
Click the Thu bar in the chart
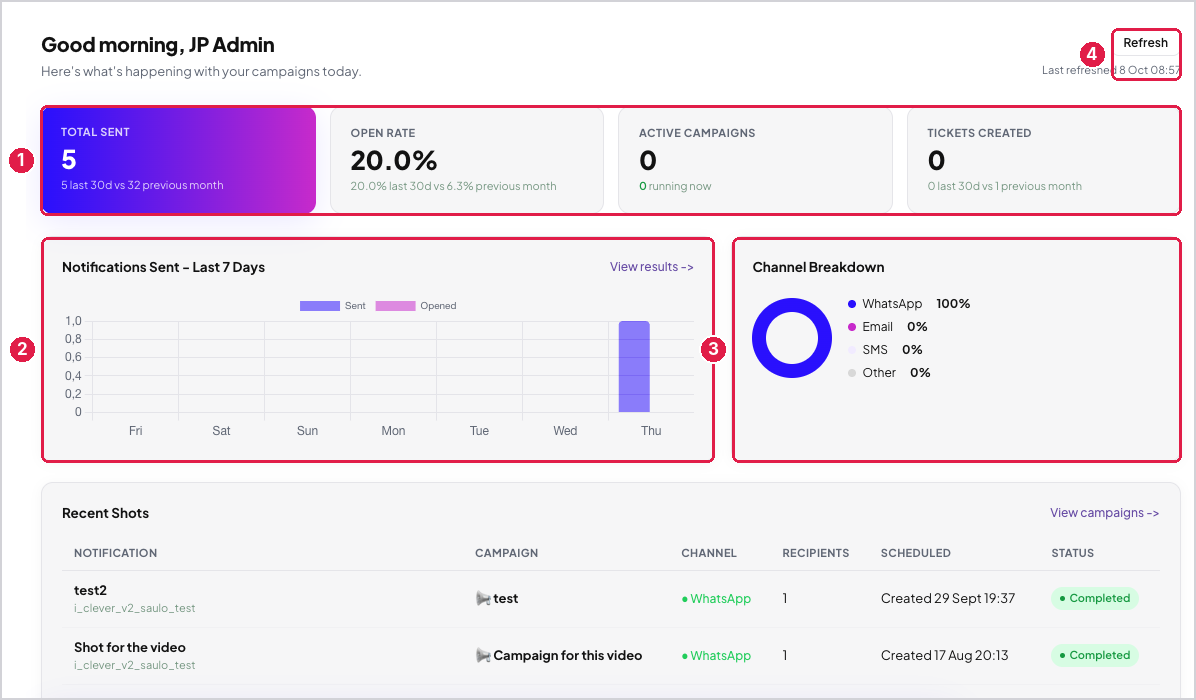[x=634, y=367]
